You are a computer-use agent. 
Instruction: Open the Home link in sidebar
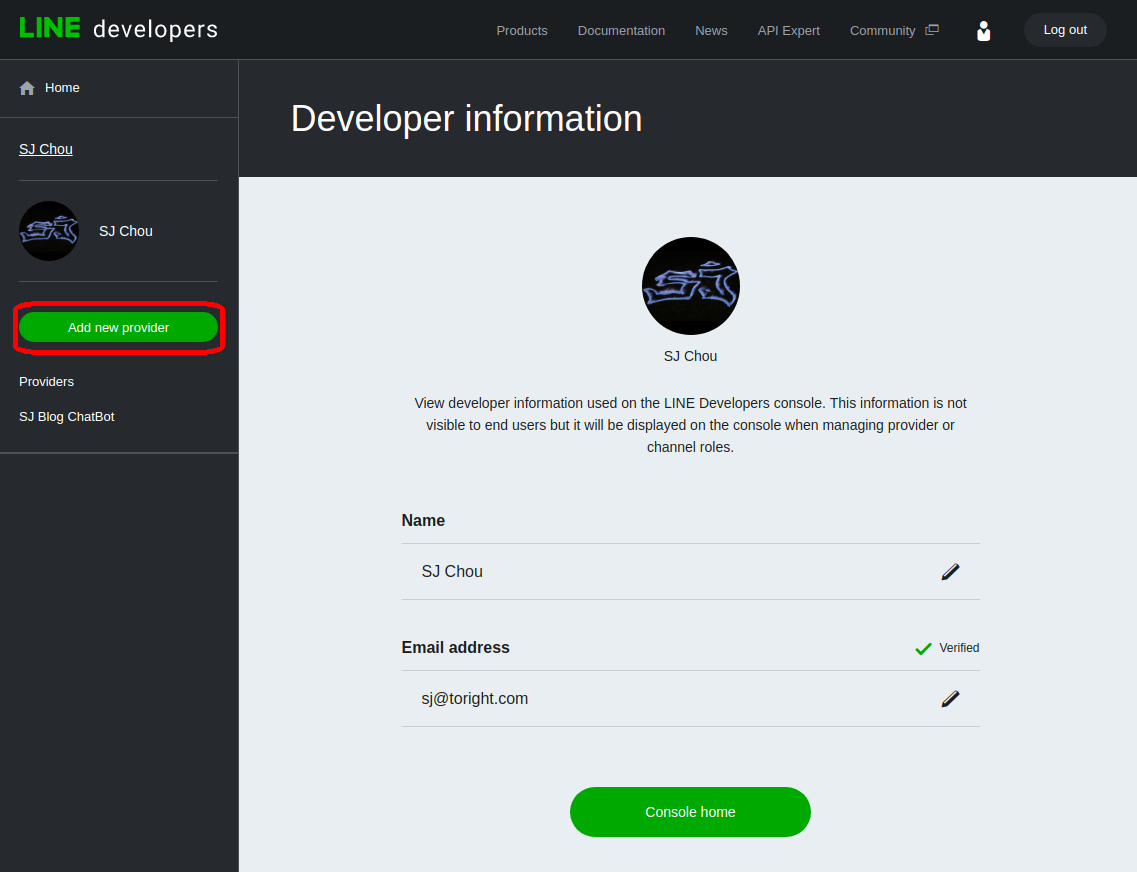click(x=62, y=88)
